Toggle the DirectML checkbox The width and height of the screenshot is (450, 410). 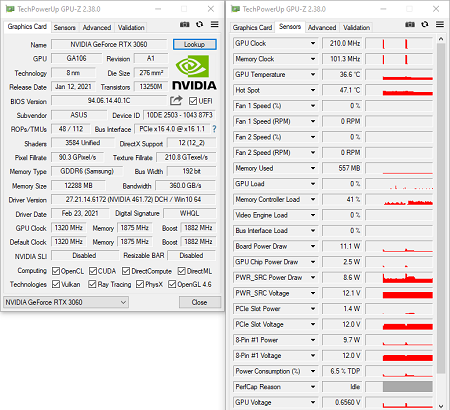181,271
